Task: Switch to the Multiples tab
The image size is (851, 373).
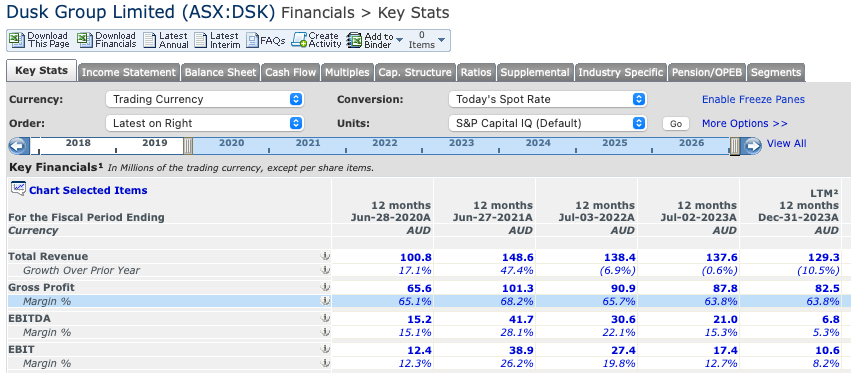Action: pos(347,72)
